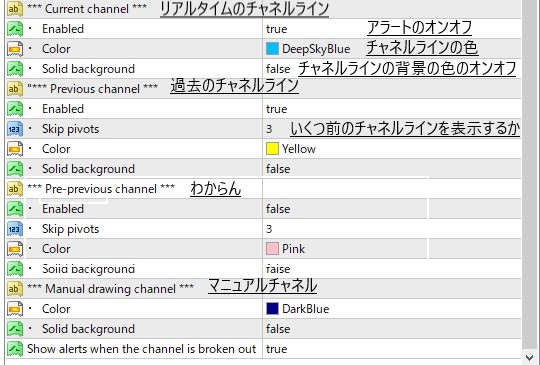Select the '*** Current channel ***' header text
The width and height of the screenshot is (540, 365).
(87, 9)
